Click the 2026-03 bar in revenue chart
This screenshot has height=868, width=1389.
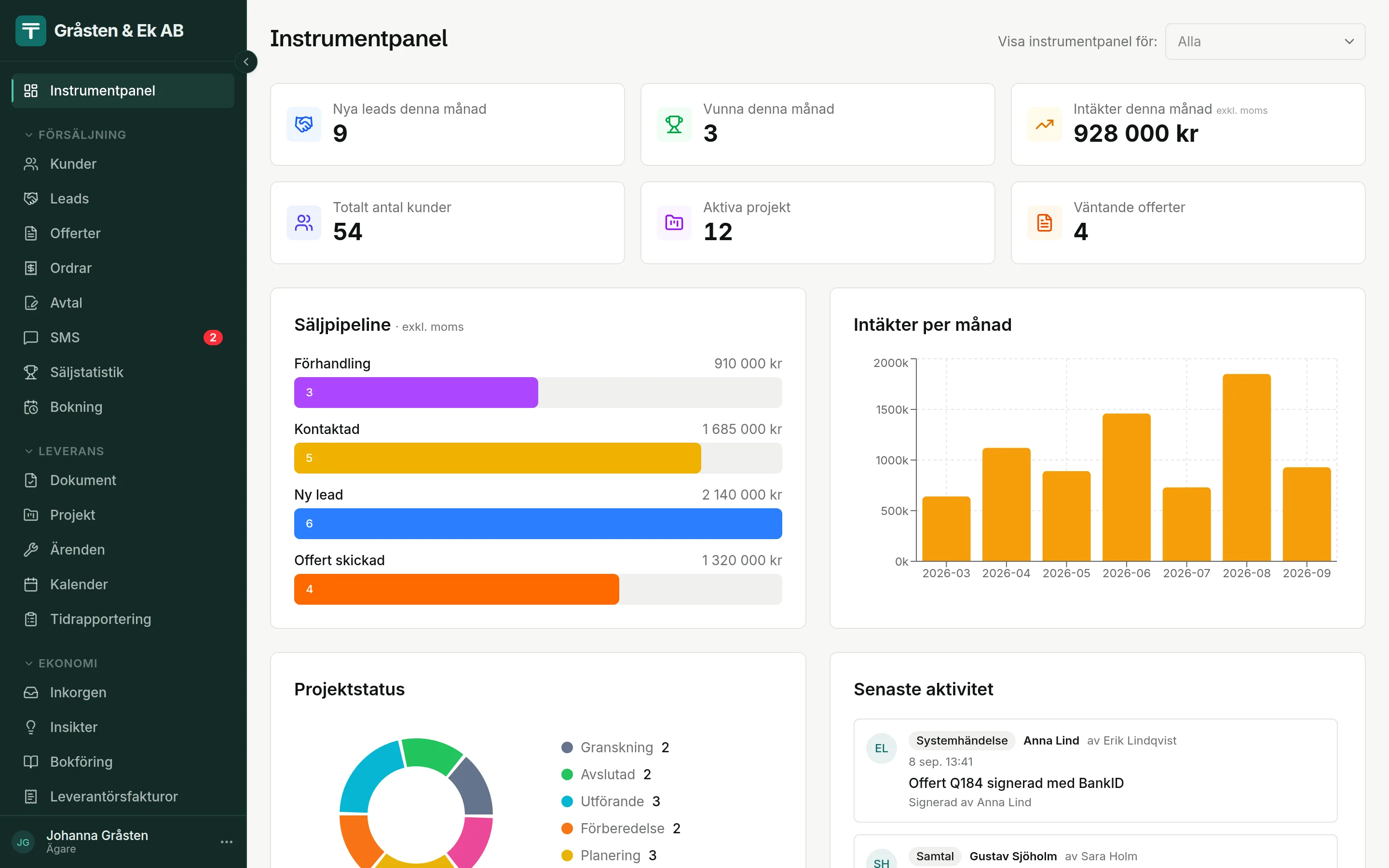tap(946, 529)
